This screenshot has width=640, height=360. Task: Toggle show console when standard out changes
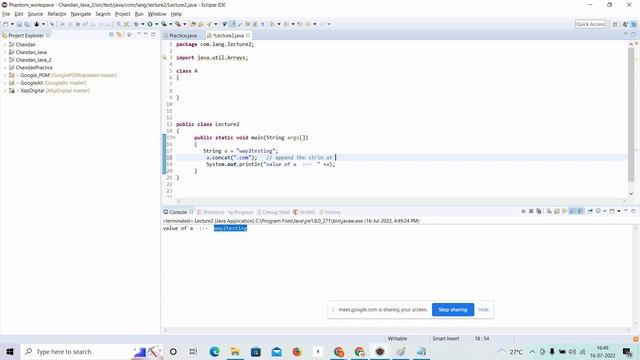coord(572,211)
